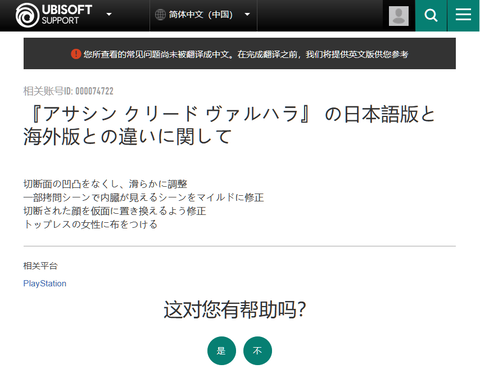This screenshot has height=373, width=480.
Task: Click the 这对您有帮助吗? heading
Action: point(235,310)
